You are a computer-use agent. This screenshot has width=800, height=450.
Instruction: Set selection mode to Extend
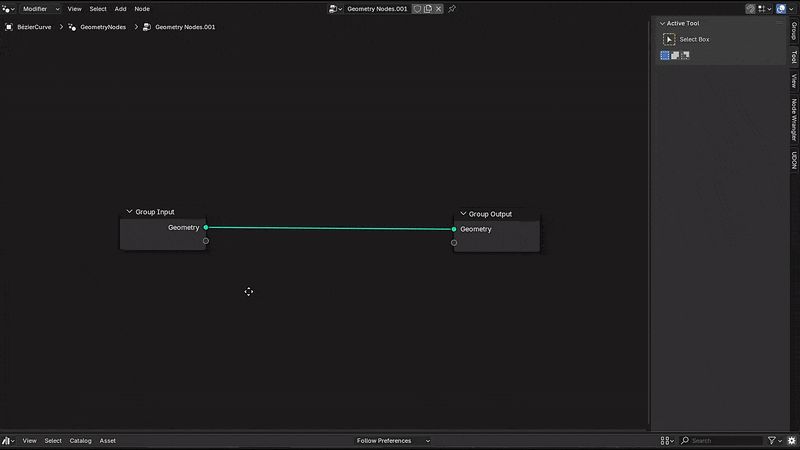click(x=675, y=55)
